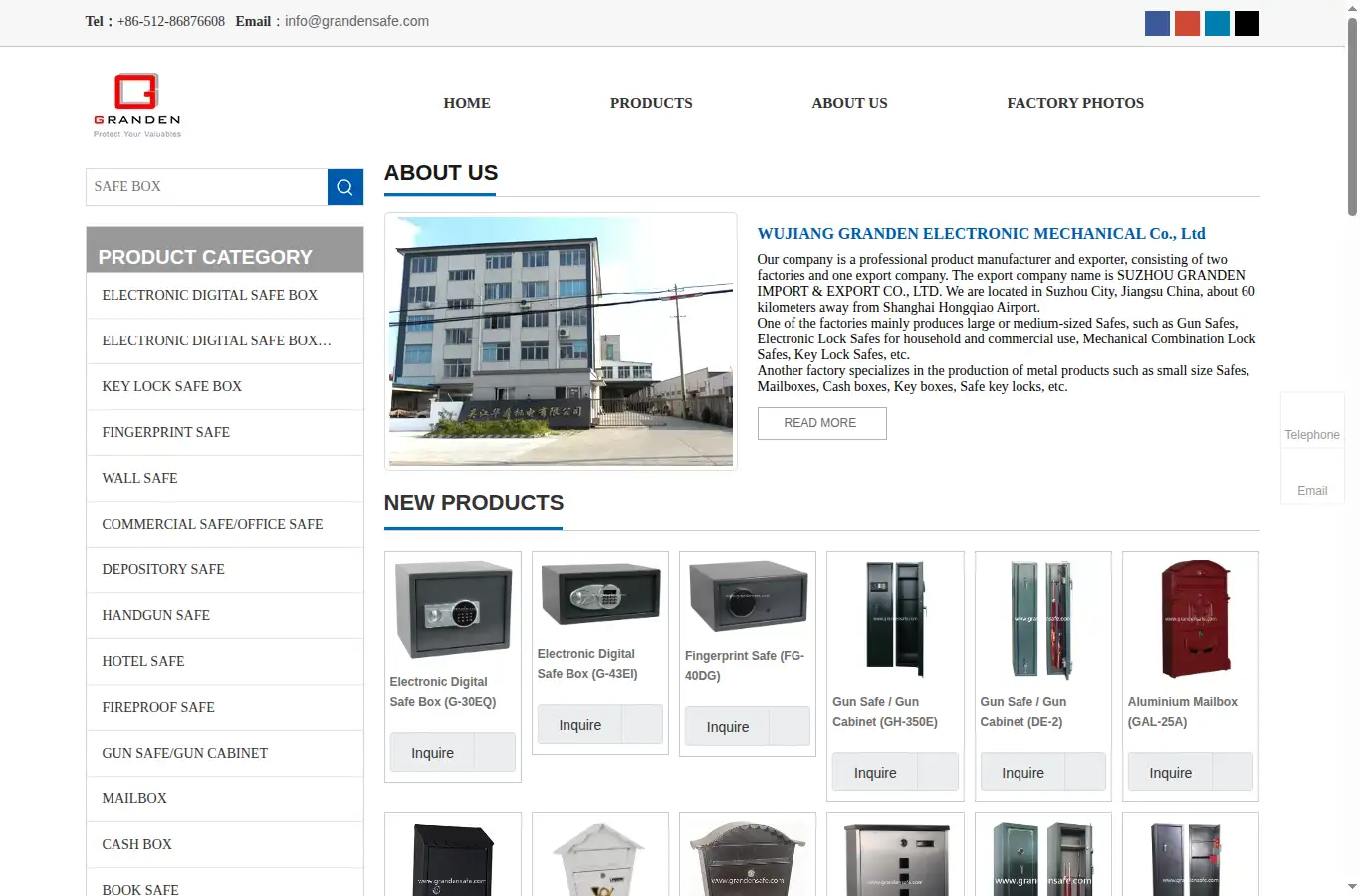Click the factory building photo

coord(561,341)
